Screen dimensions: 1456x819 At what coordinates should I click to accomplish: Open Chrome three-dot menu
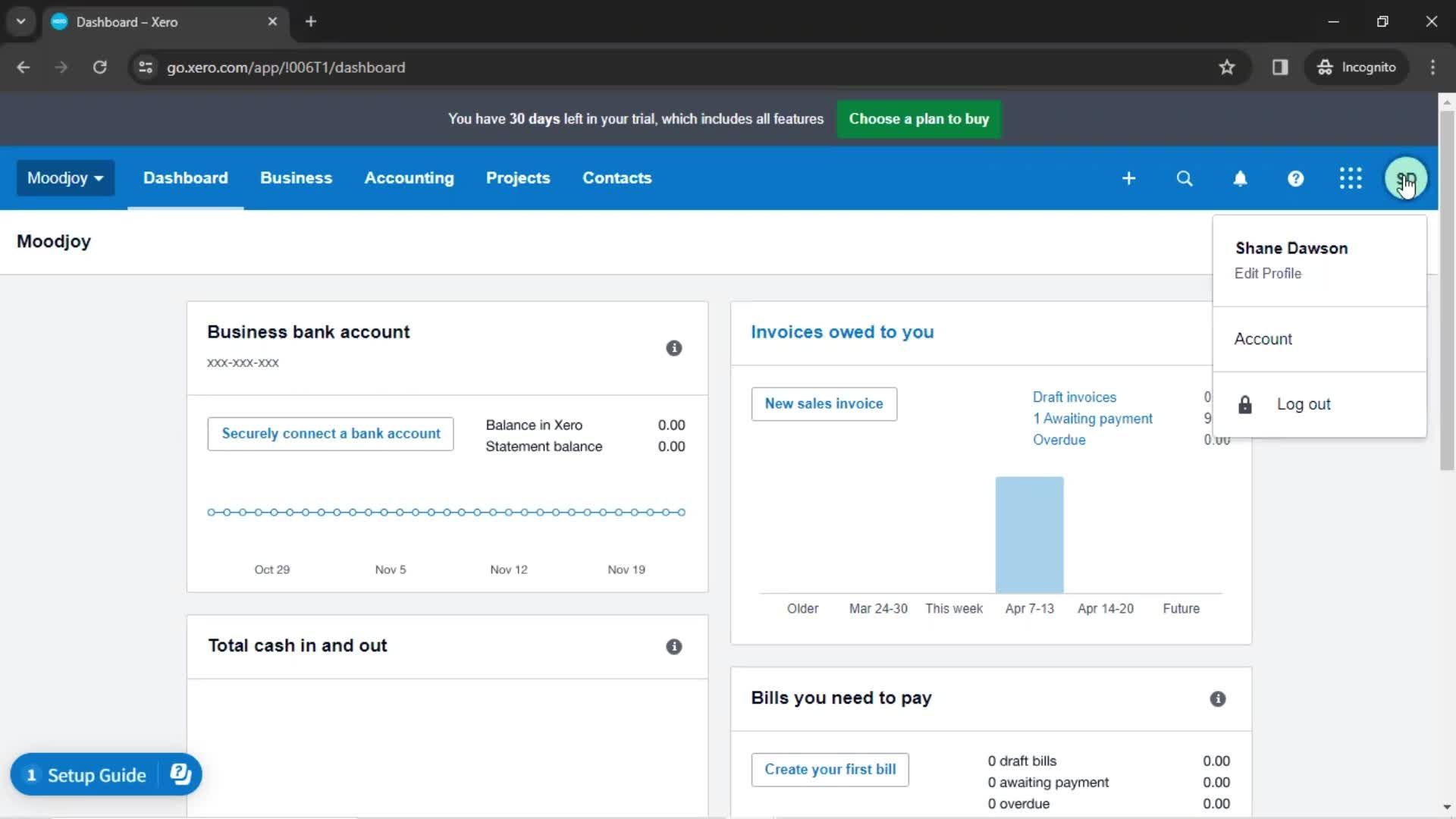click(1432, 67)
